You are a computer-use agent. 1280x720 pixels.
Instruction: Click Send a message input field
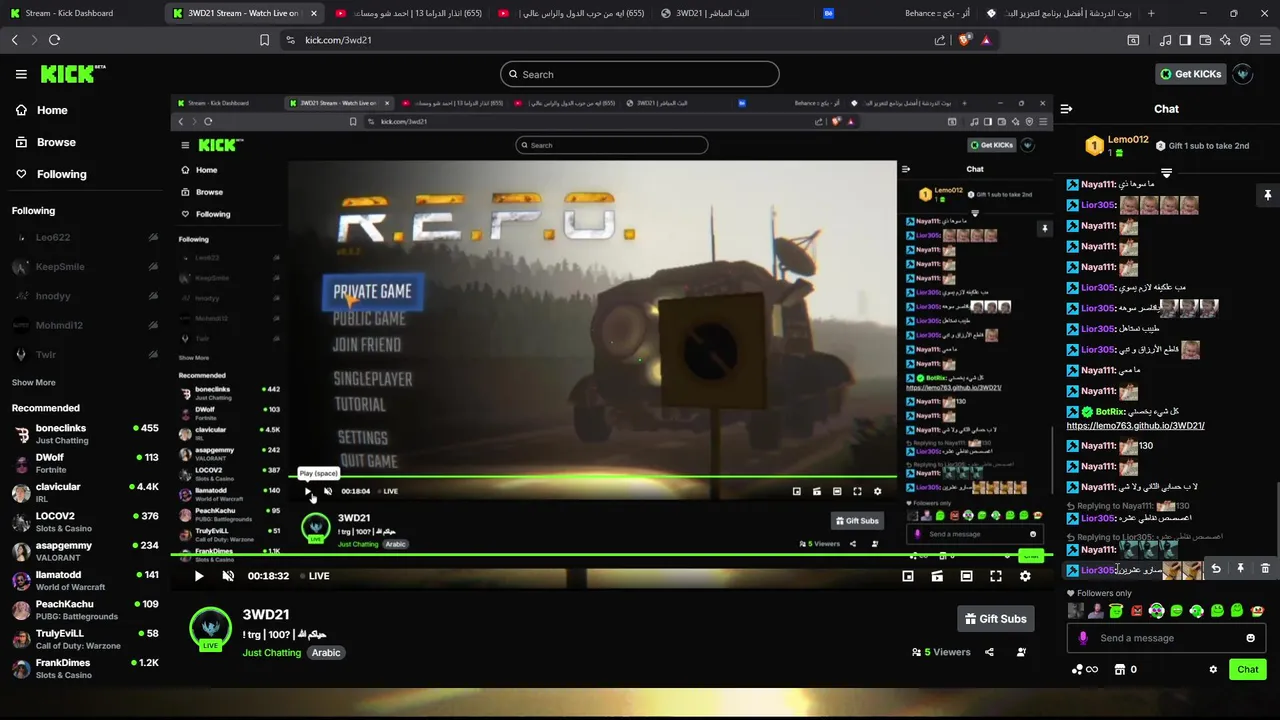[1167, 638]
